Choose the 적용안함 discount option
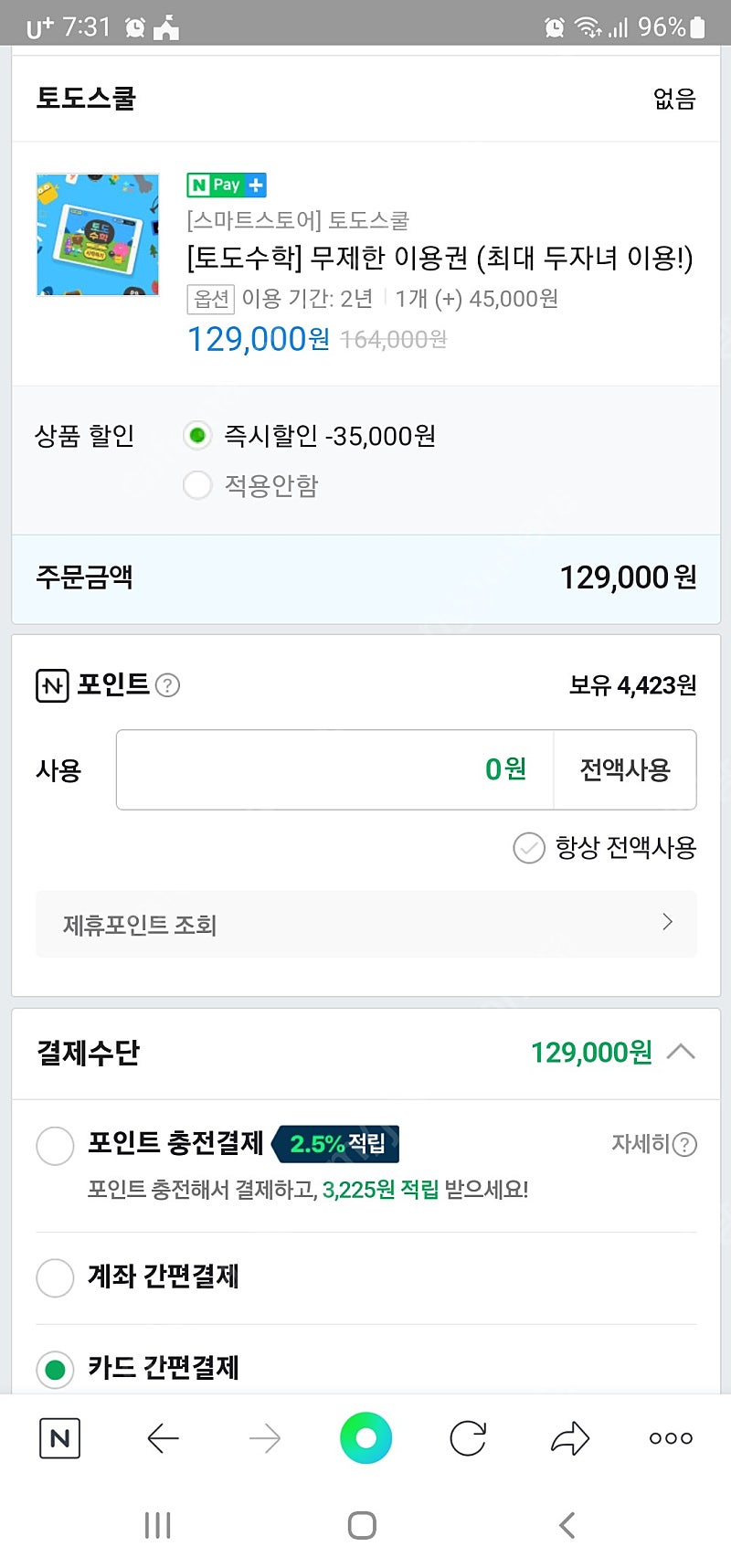This screenshot has width=731, height=1568. click(197, 485)
